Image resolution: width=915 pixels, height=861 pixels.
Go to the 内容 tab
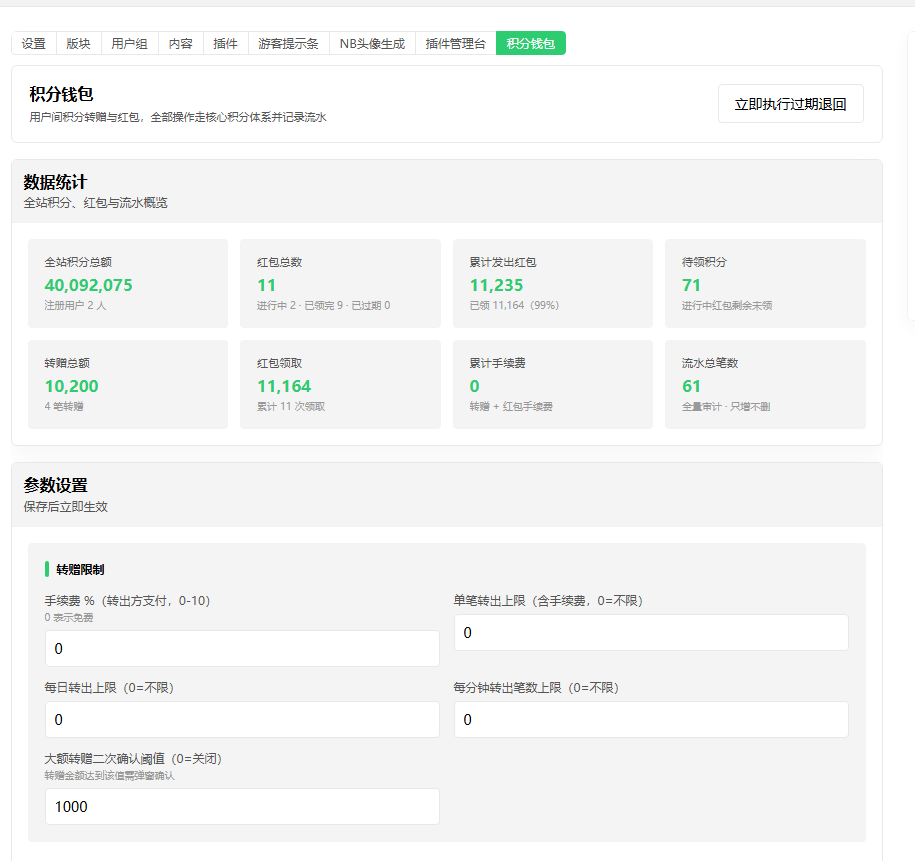point(181,43)
